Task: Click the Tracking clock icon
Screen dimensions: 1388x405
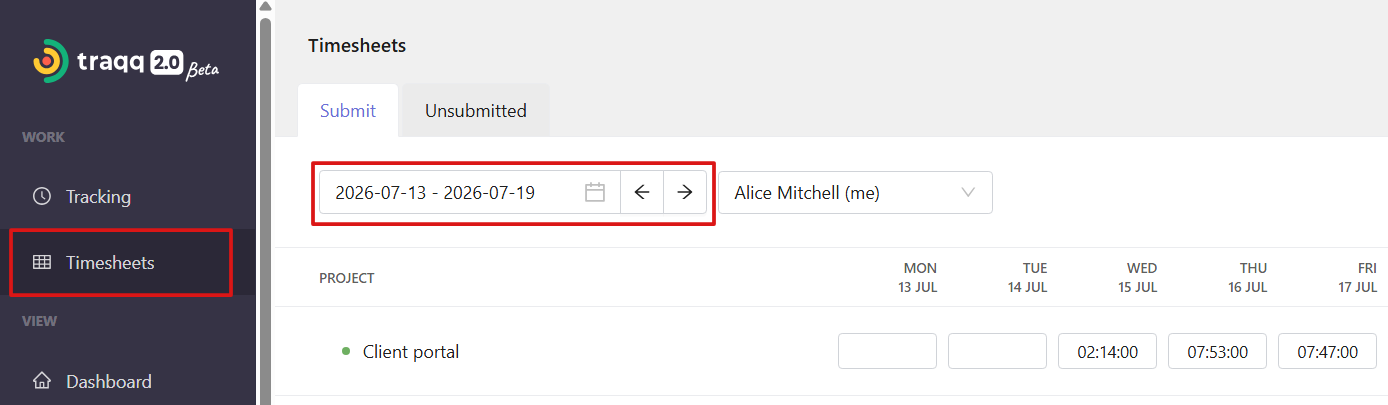Action: [42, 196]
